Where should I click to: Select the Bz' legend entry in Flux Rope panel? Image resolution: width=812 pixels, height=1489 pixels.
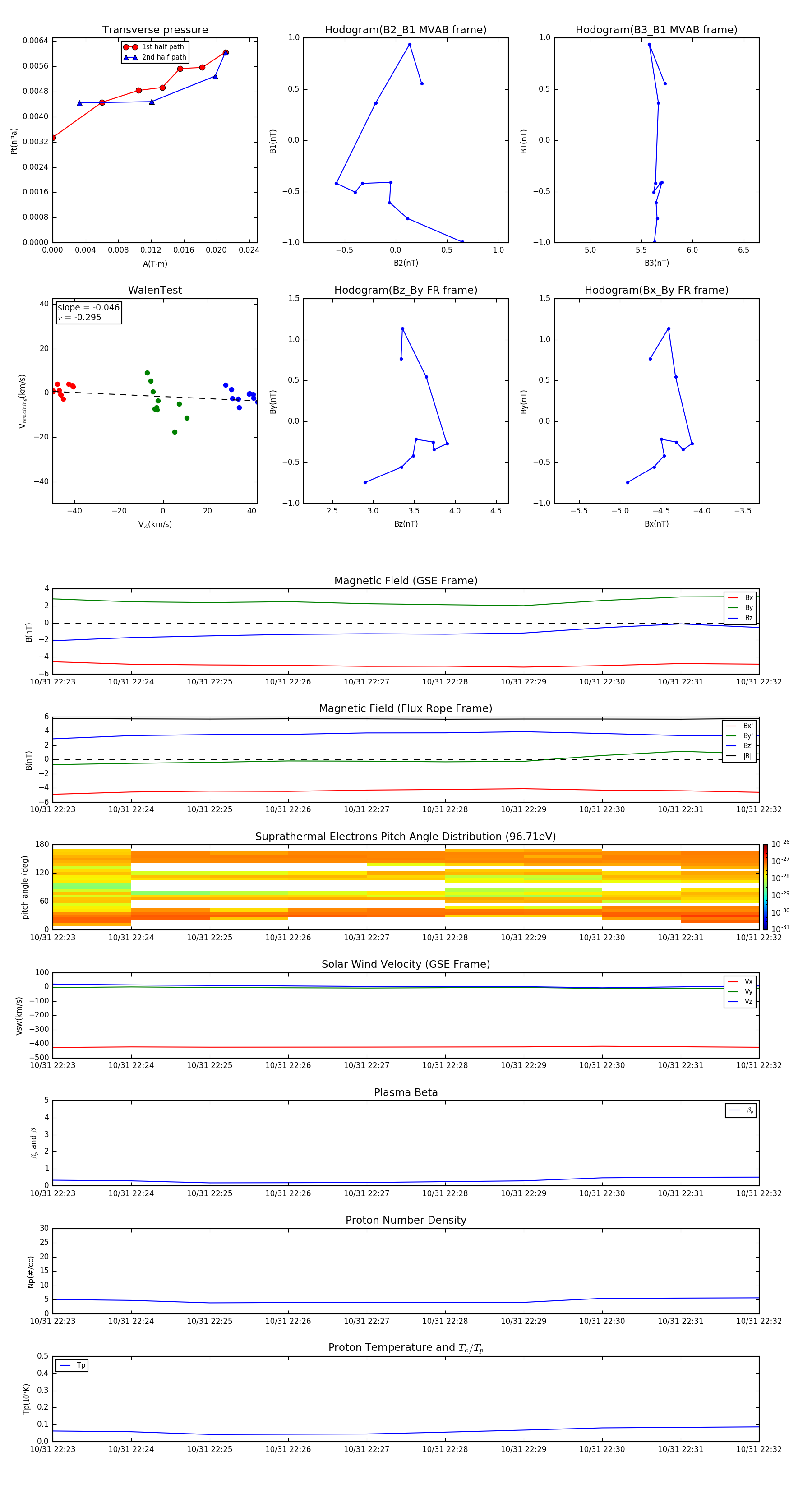click(x=739, y=746)
